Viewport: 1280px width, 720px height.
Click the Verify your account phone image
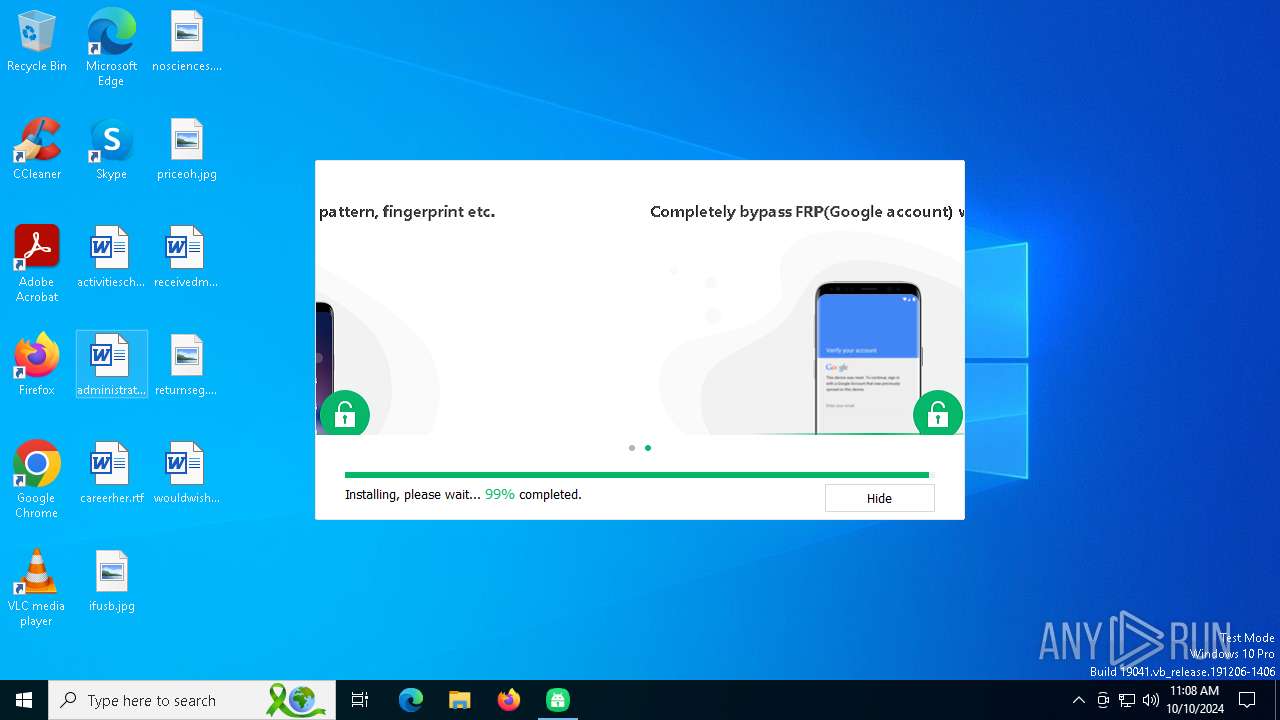[868, 358]
